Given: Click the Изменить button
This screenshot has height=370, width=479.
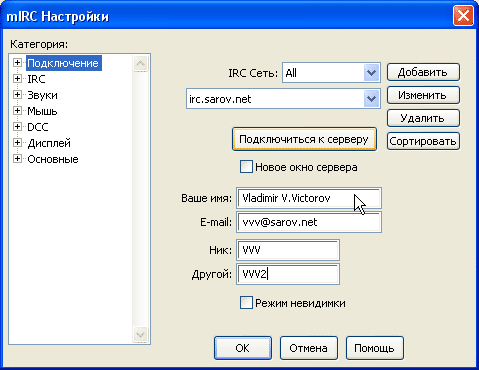Looking at the screenshot, I should (423, 95).
